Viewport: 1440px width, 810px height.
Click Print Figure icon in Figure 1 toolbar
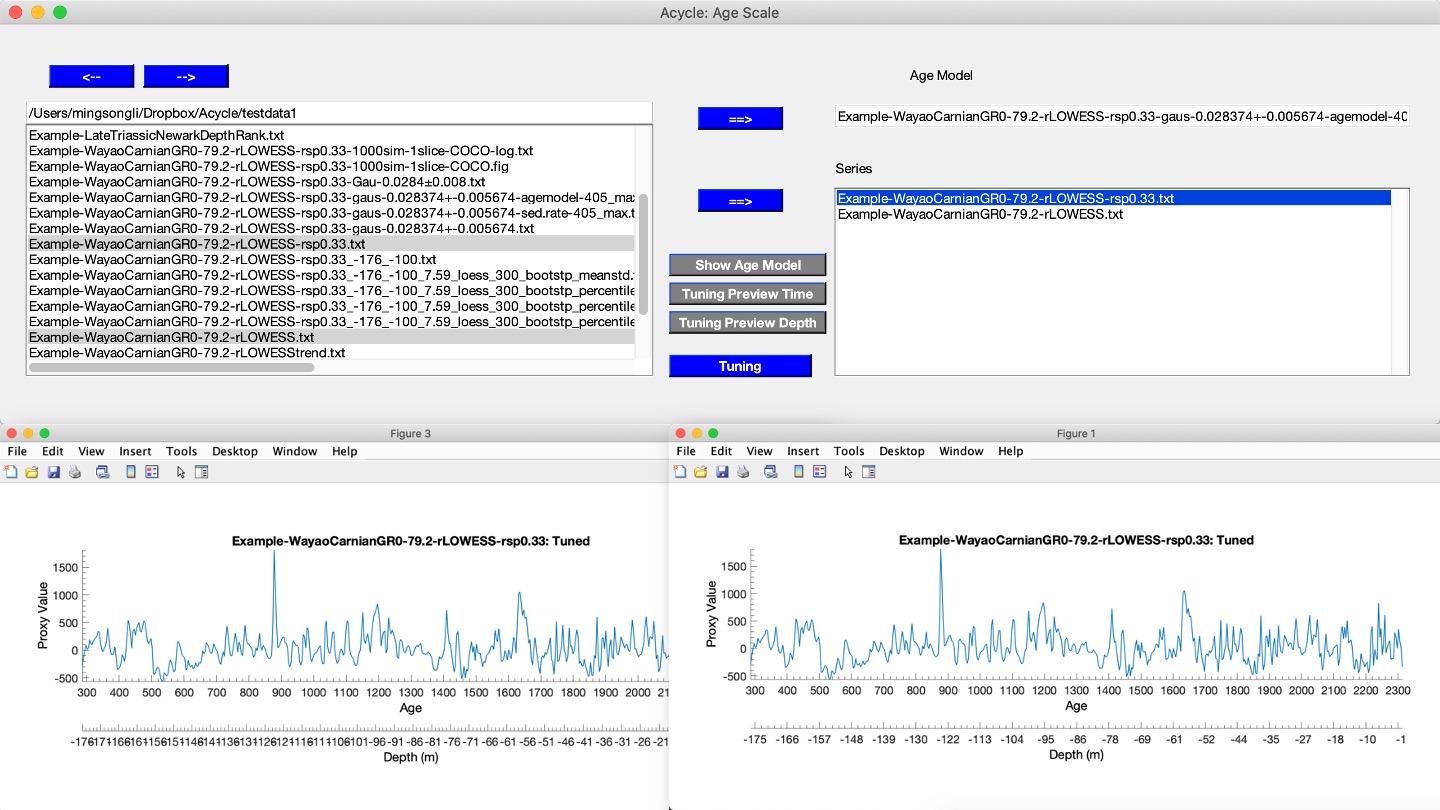(x=744, y=472)
